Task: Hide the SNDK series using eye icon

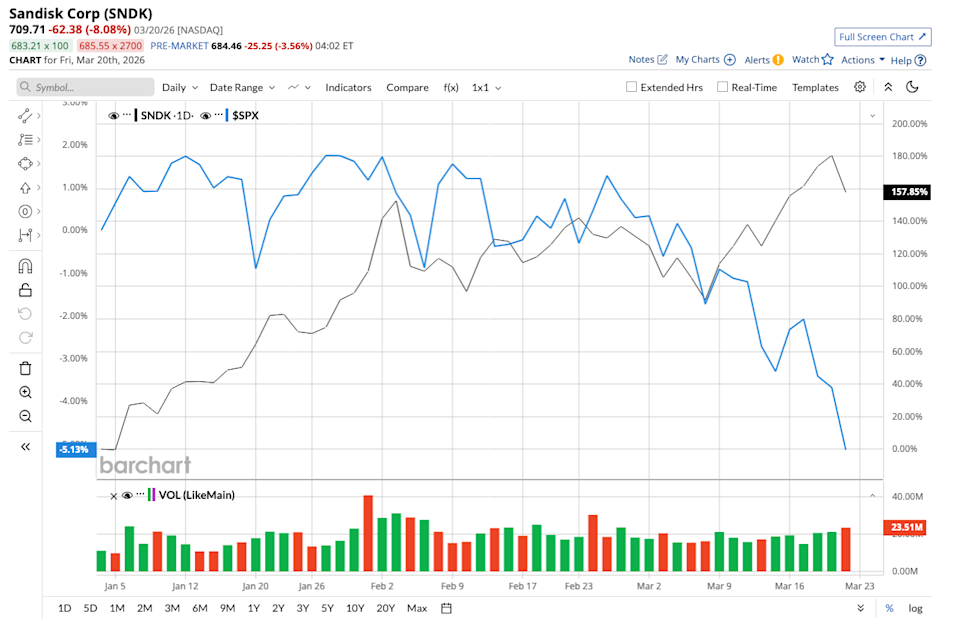Action: pyautogui.click(x=114, y=115)
